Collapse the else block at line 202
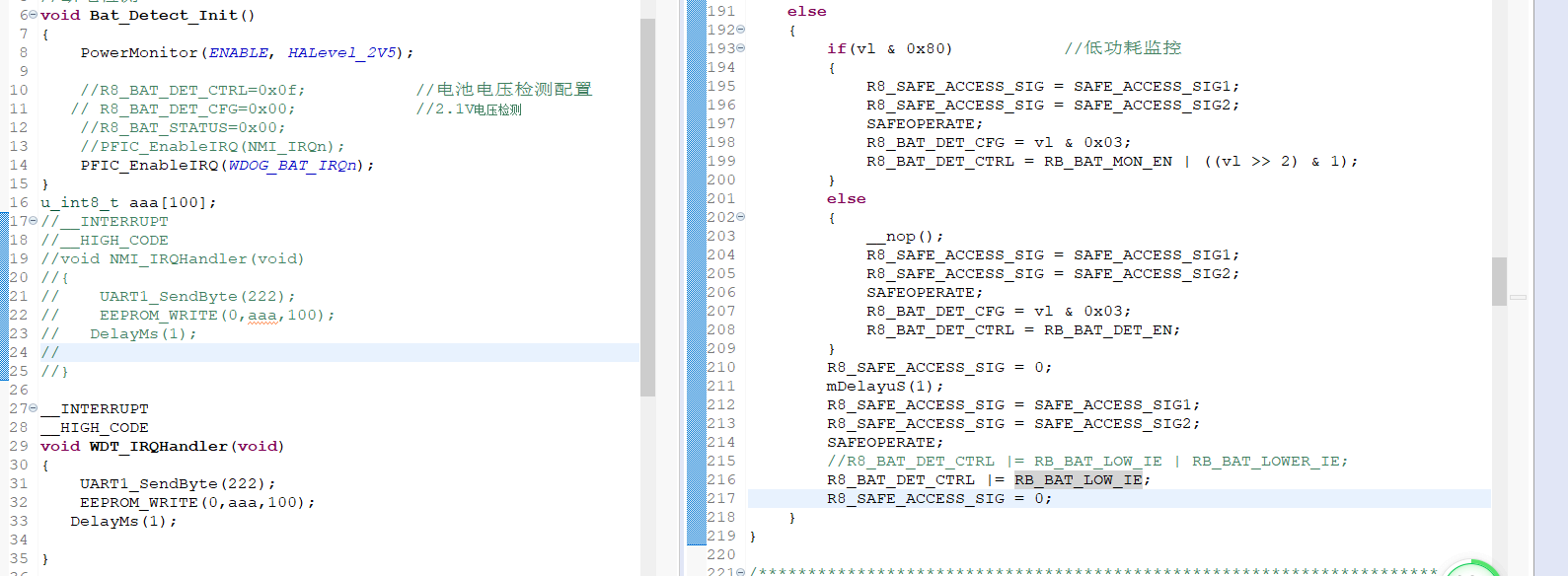Screen dimensions: 1568x576 741,217
